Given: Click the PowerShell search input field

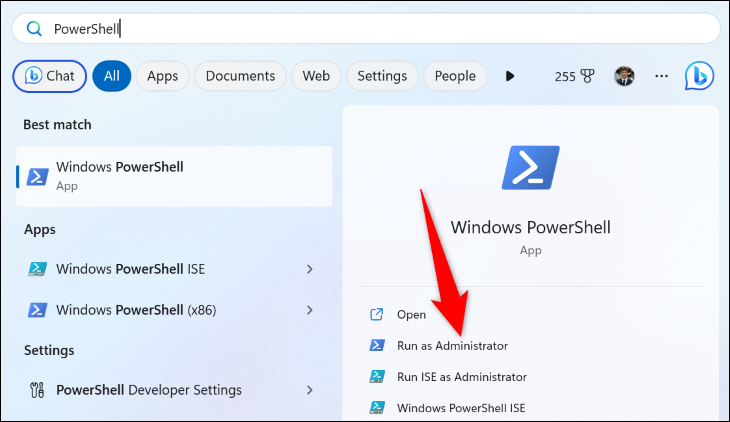Looking at the screenshot, I should 366,29.
